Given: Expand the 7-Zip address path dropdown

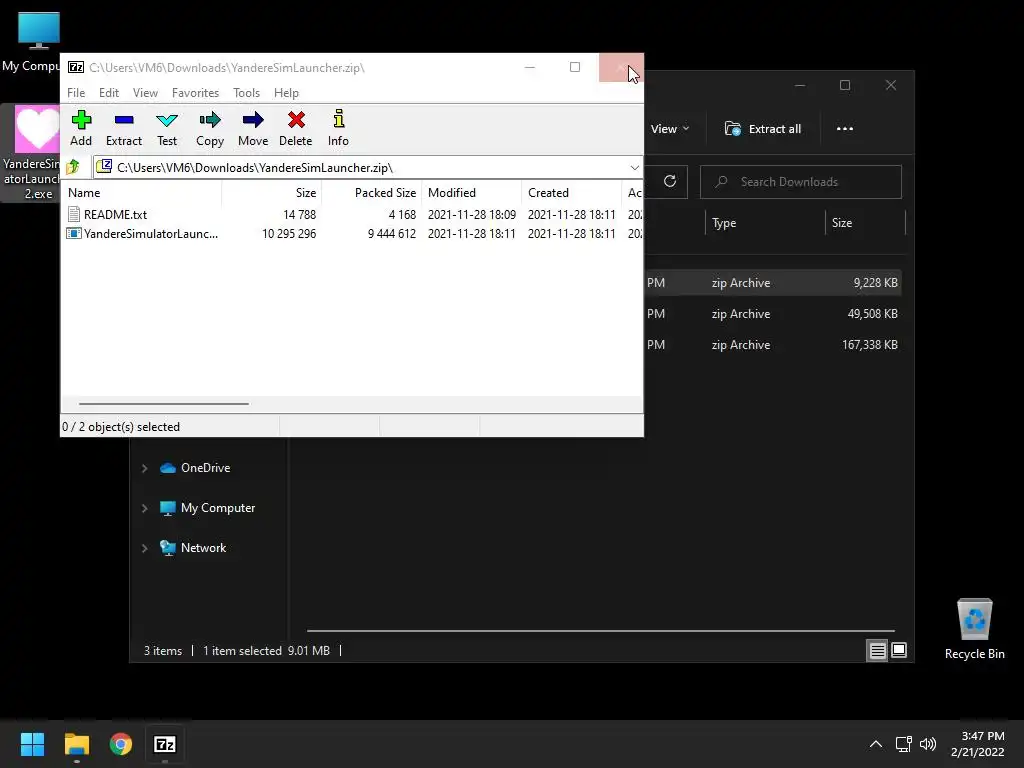Looking at the screenshot, I should [634, 168].
